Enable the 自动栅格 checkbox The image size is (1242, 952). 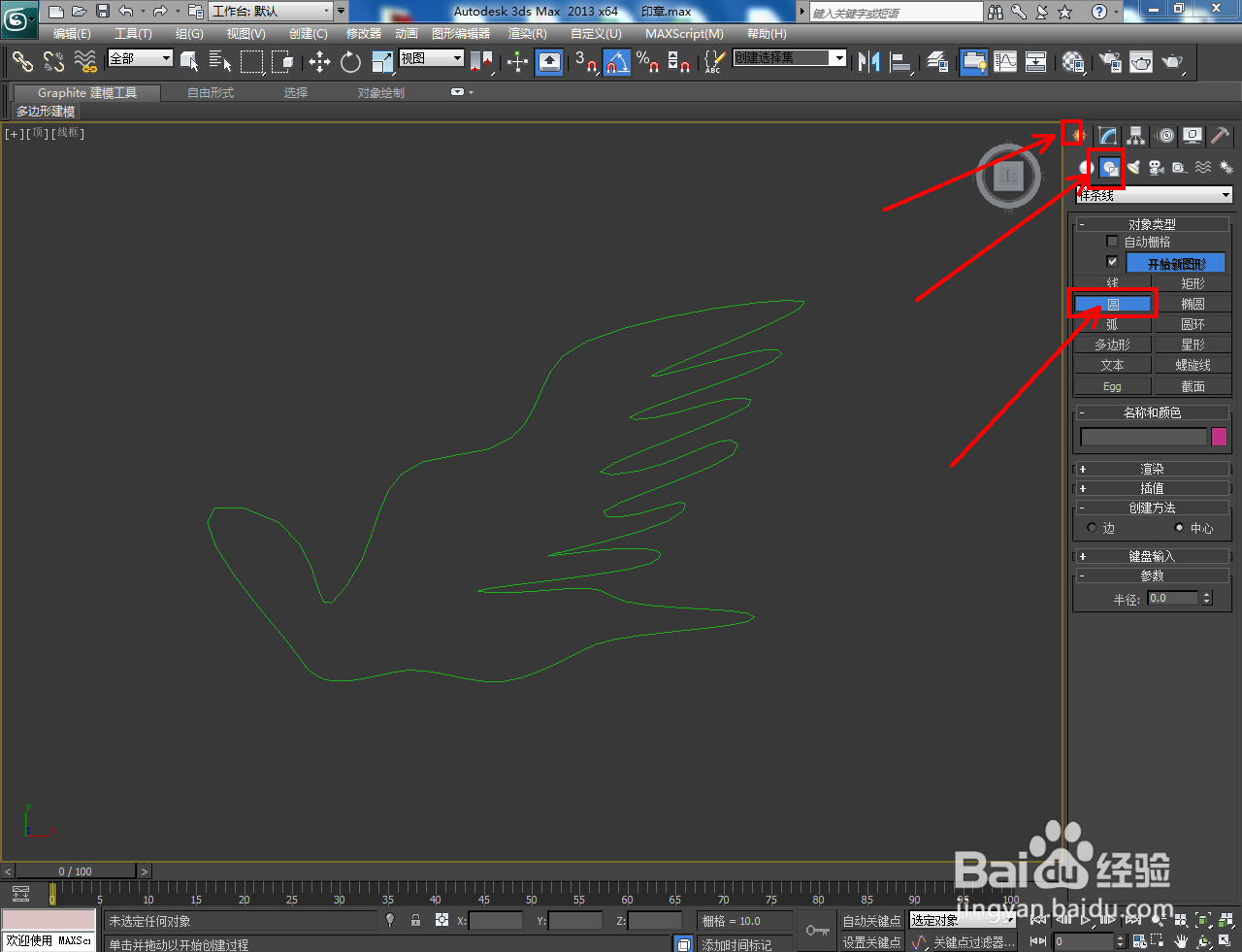click(x=1111, y=241)
